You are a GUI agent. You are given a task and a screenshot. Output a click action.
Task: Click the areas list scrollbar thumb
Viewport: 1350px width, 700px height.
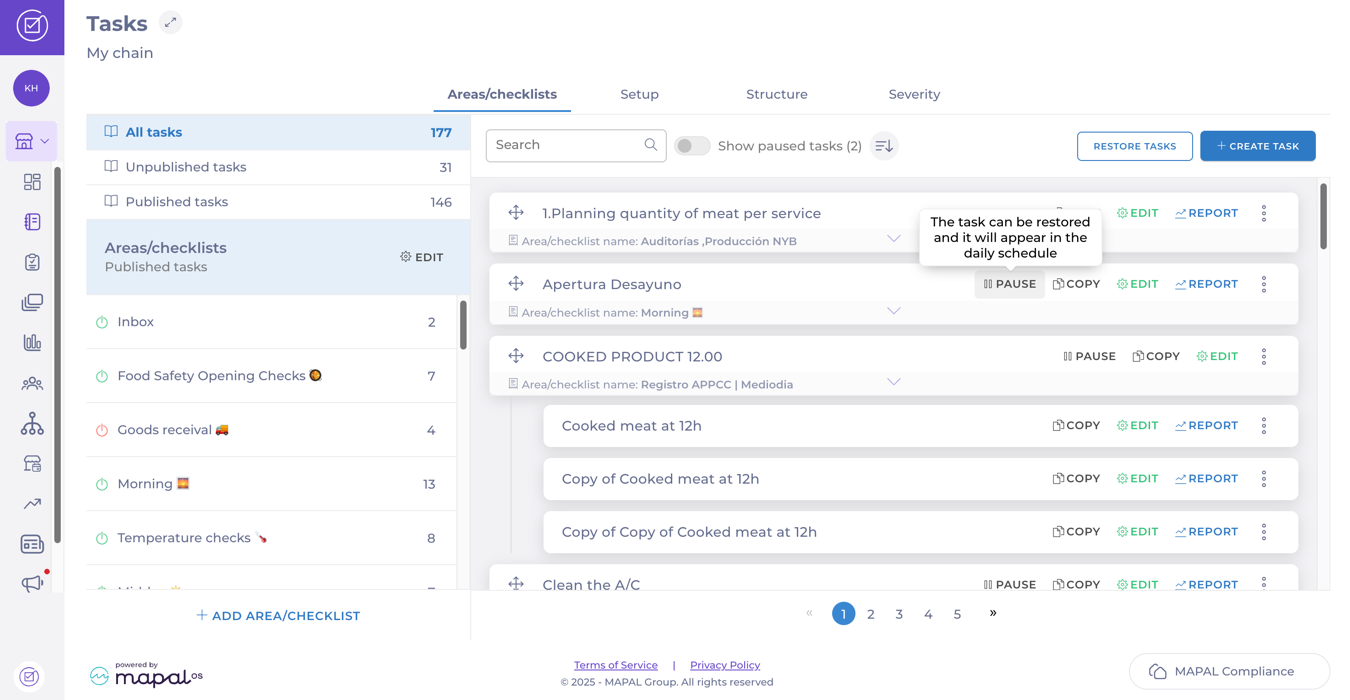tap(463, 325)
